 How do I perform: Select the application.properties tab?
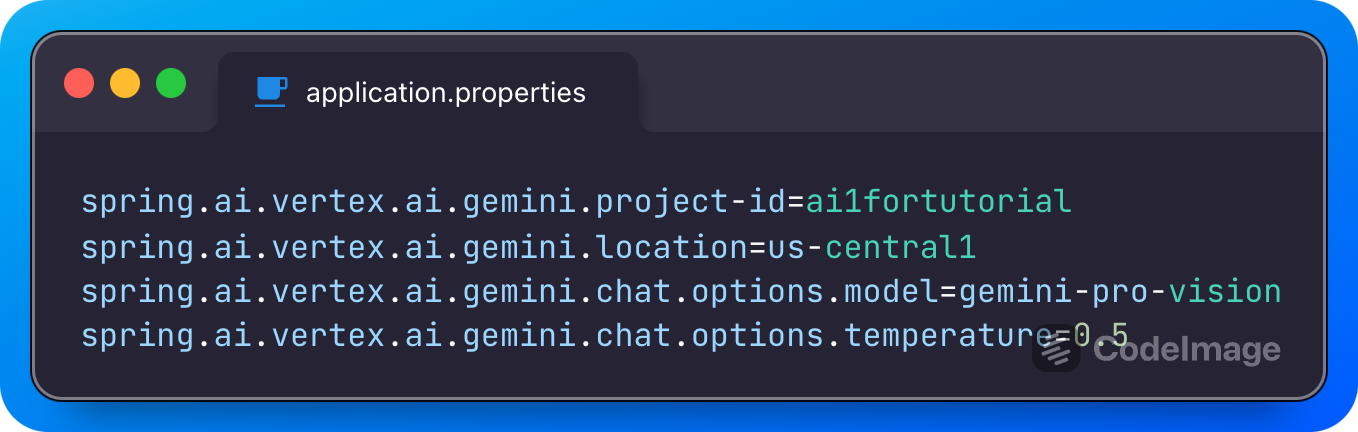(428, 92)
